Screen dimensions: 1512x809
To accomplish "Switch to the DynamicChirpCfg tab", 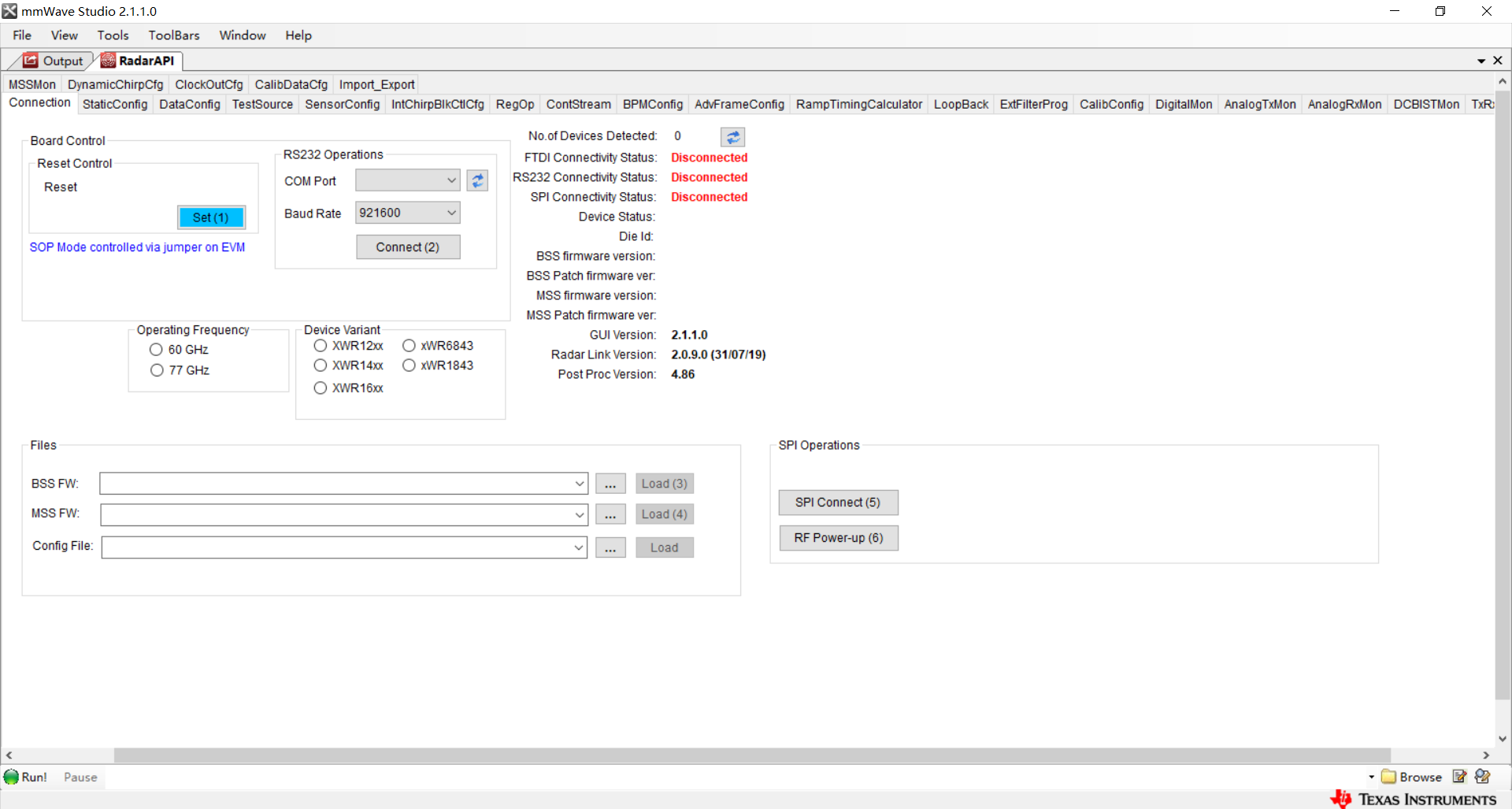I will (x=116, y=85).
